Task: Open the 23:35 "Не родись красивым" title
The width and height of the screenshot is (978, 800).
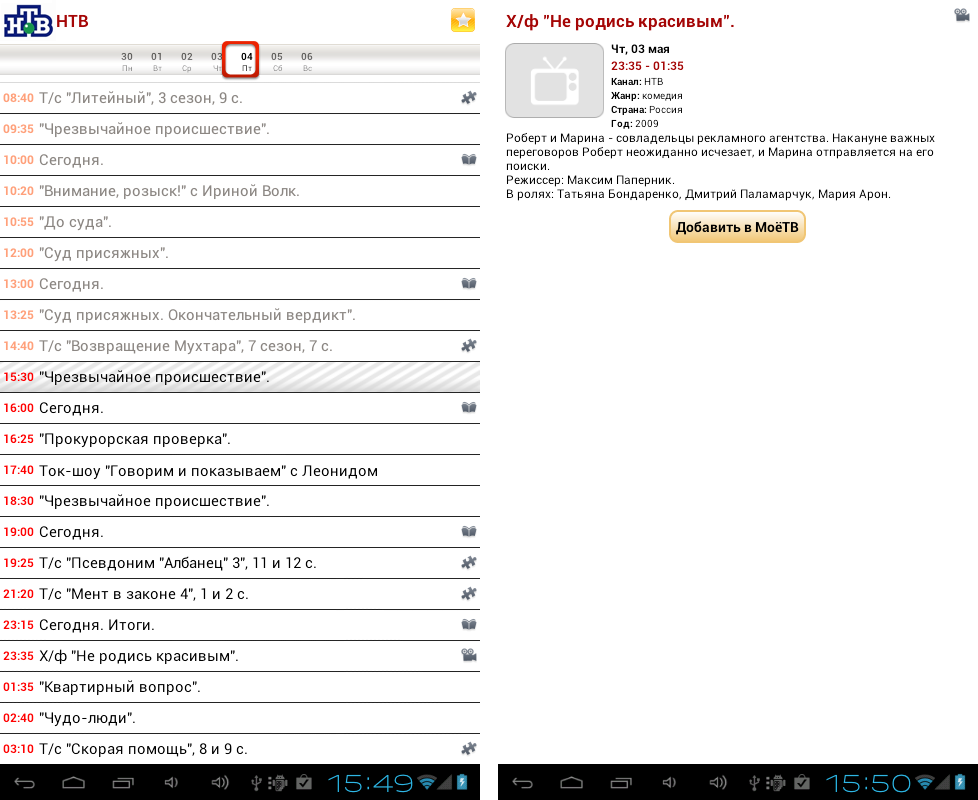Action: coord(138,656)
